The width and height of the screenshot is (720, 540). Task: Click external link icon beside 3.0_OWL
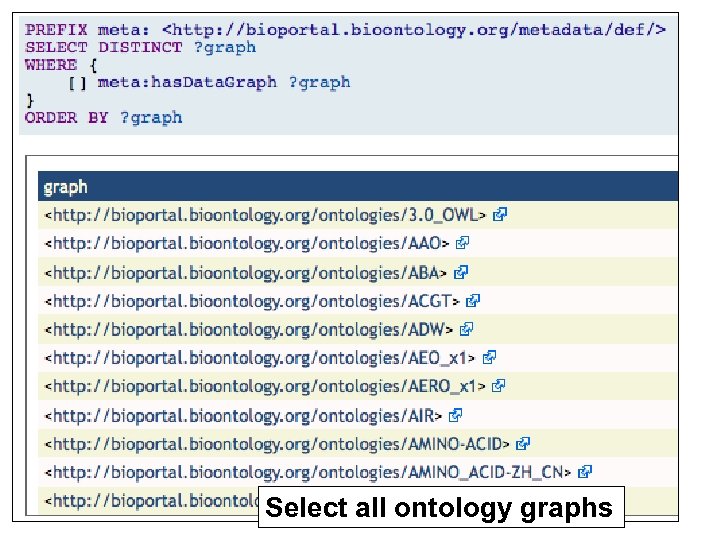pyautogui.click(x=500, y=214)
